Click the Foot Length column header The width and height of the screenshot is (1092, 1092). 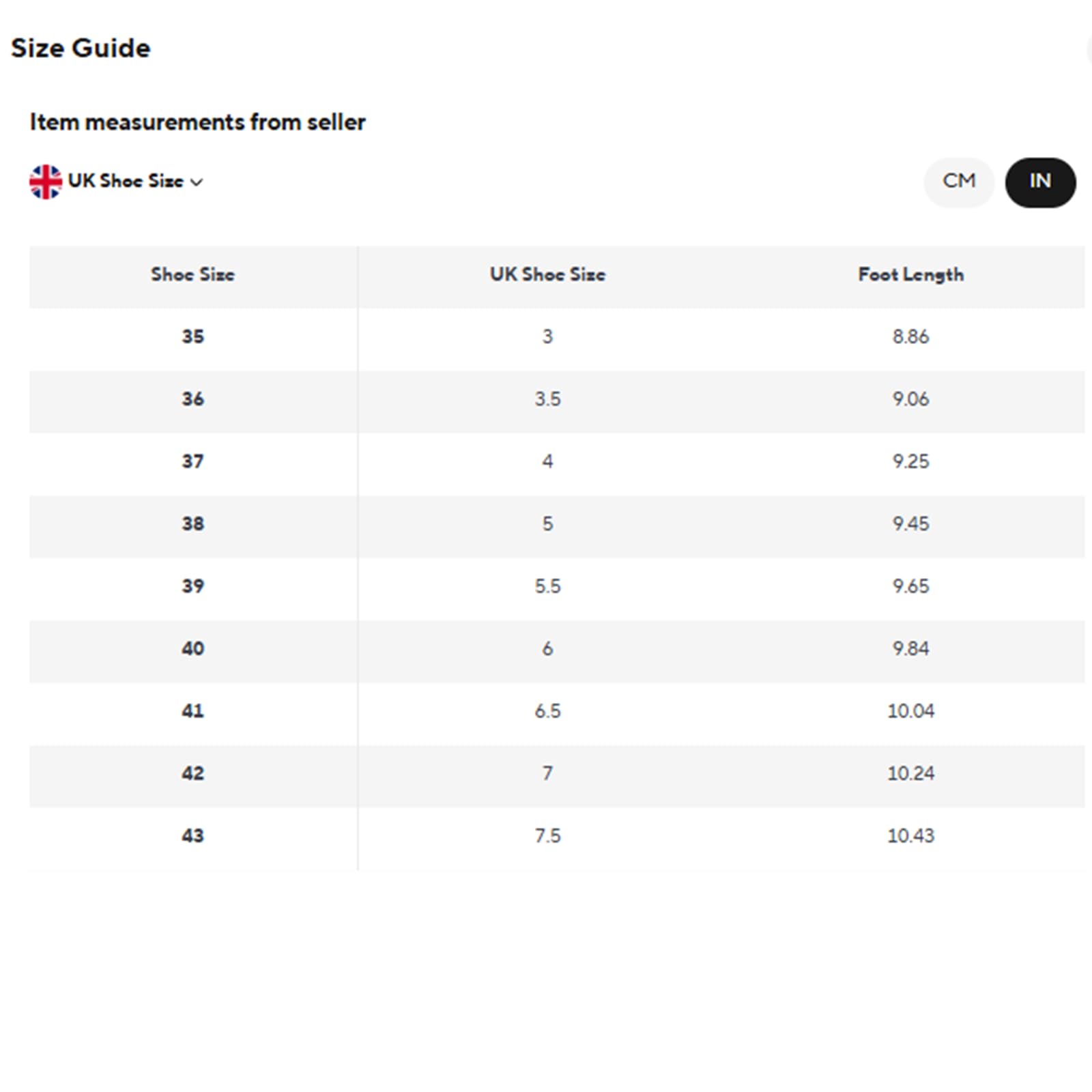911,275
